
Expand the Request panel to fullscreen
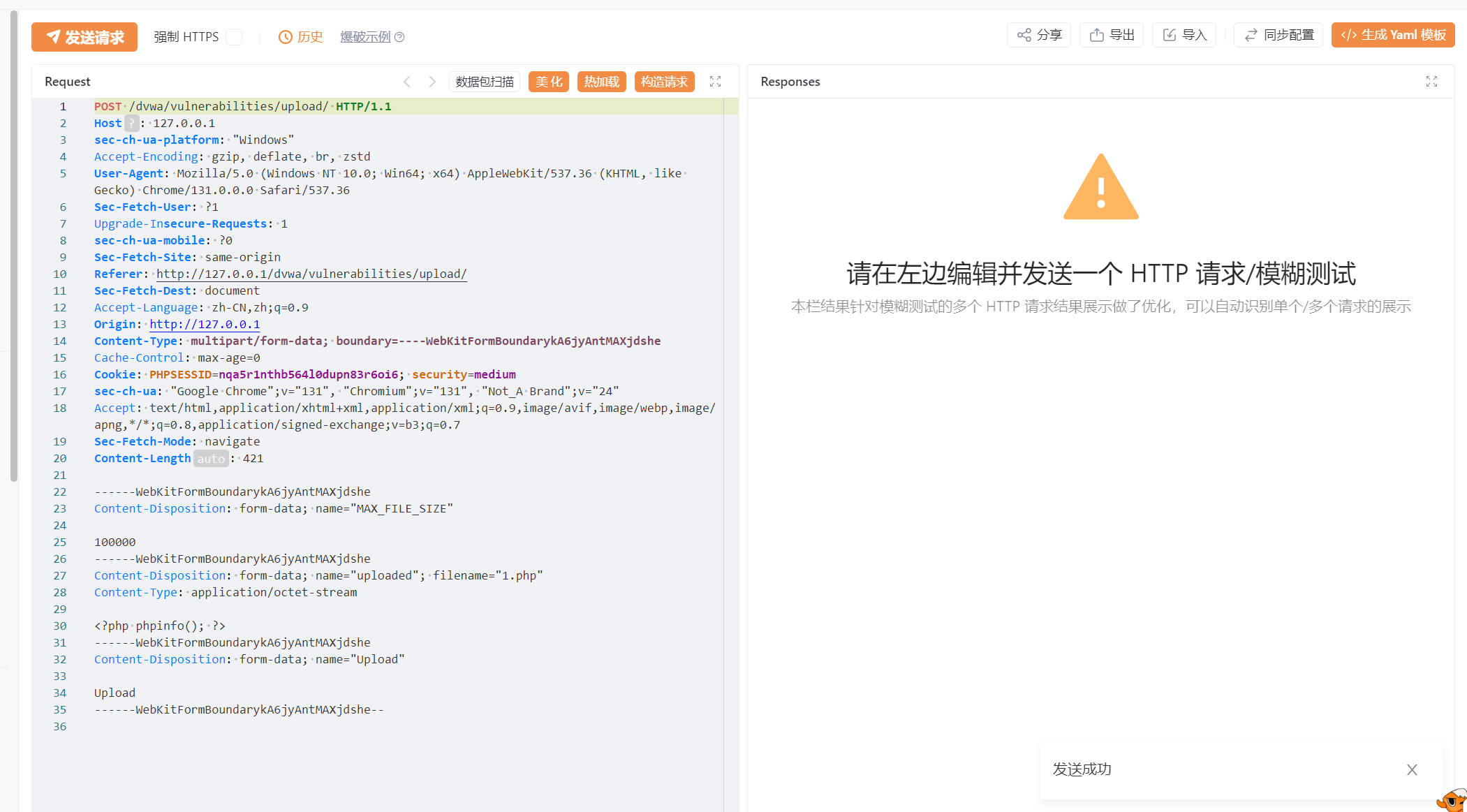click(715, 82)
